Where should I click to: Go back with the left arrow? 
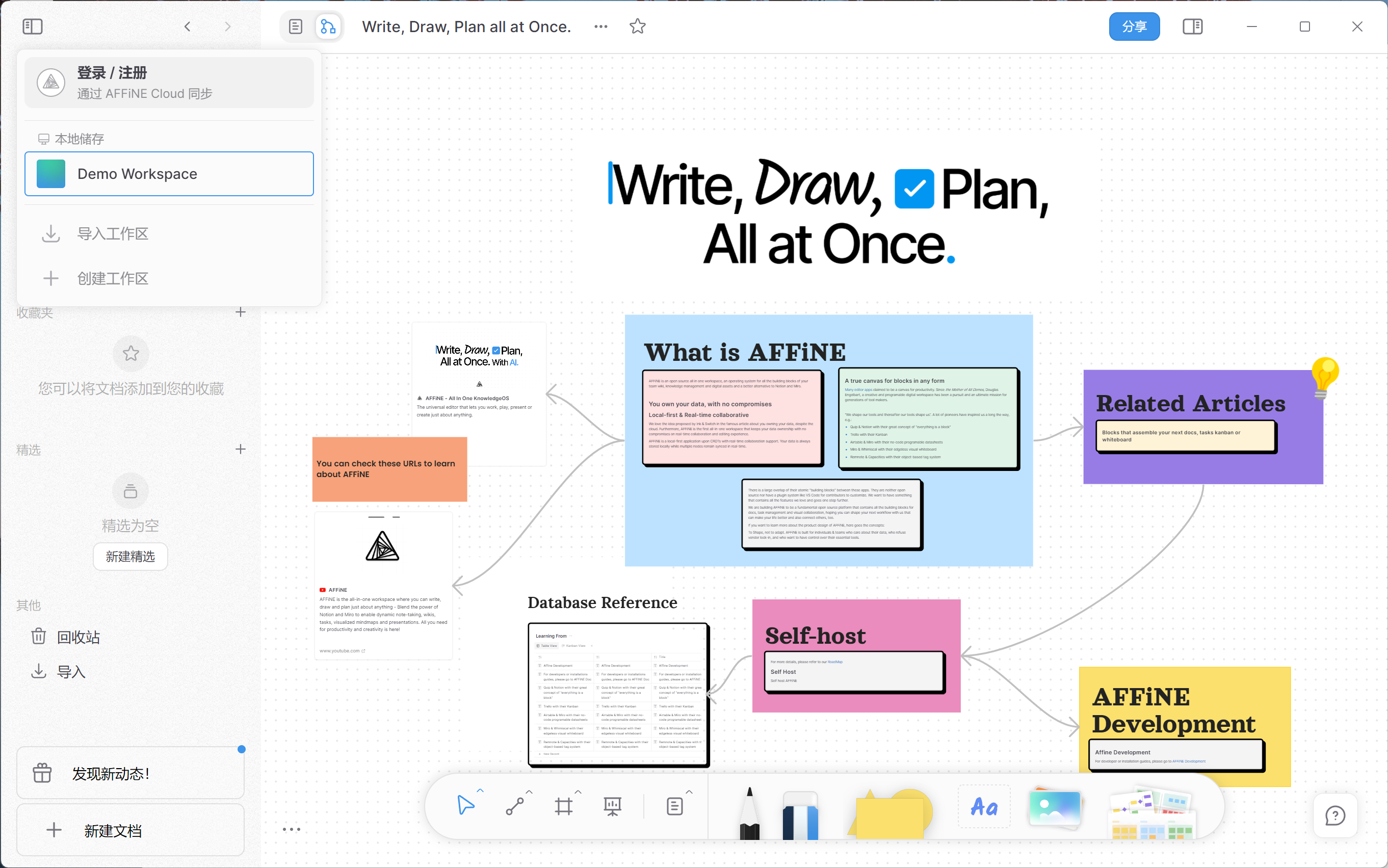click(x=187, y=27)
